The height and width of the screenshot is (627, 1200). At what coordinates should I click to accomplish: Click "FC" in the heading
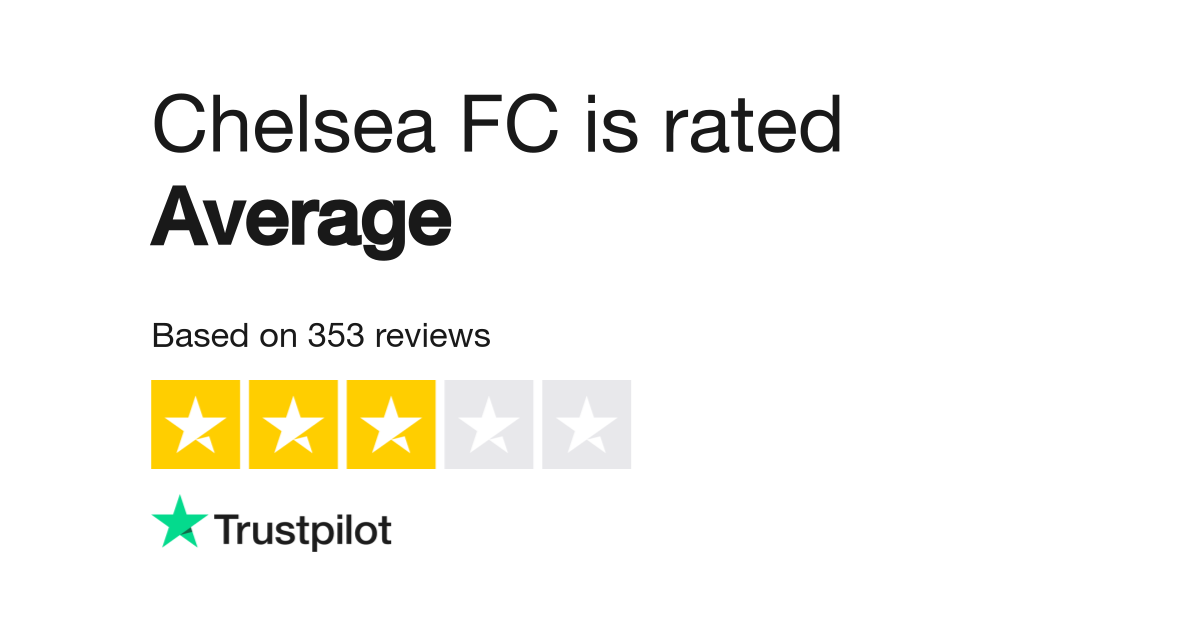point(515,125)
